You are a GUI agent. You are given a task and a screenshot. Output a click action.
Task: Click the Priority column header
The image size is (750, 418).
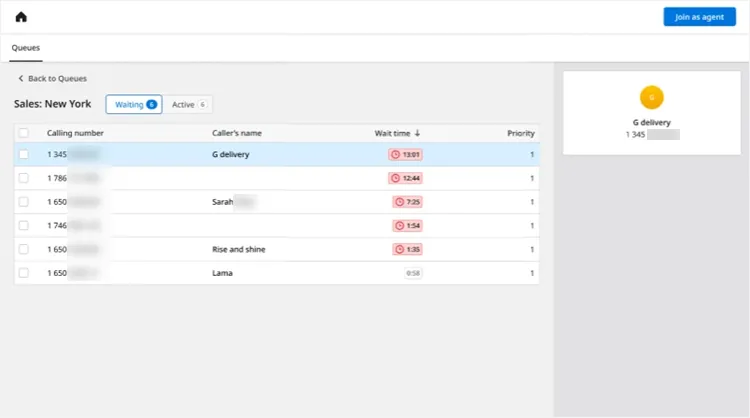(x=521, y=133)
